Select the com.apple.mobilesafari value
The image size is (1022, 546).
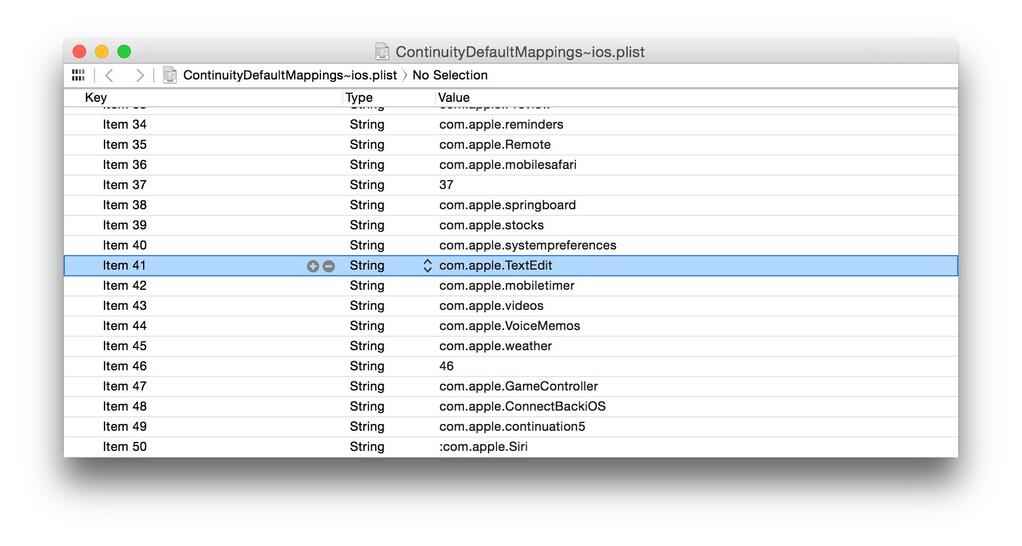(x=507, y=165)
